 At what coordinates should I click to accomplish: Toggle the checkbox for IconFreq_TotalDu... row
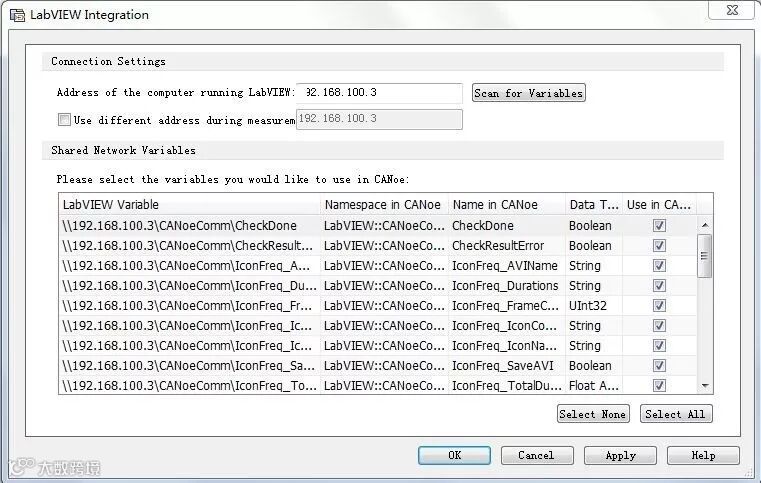[659, 385]
